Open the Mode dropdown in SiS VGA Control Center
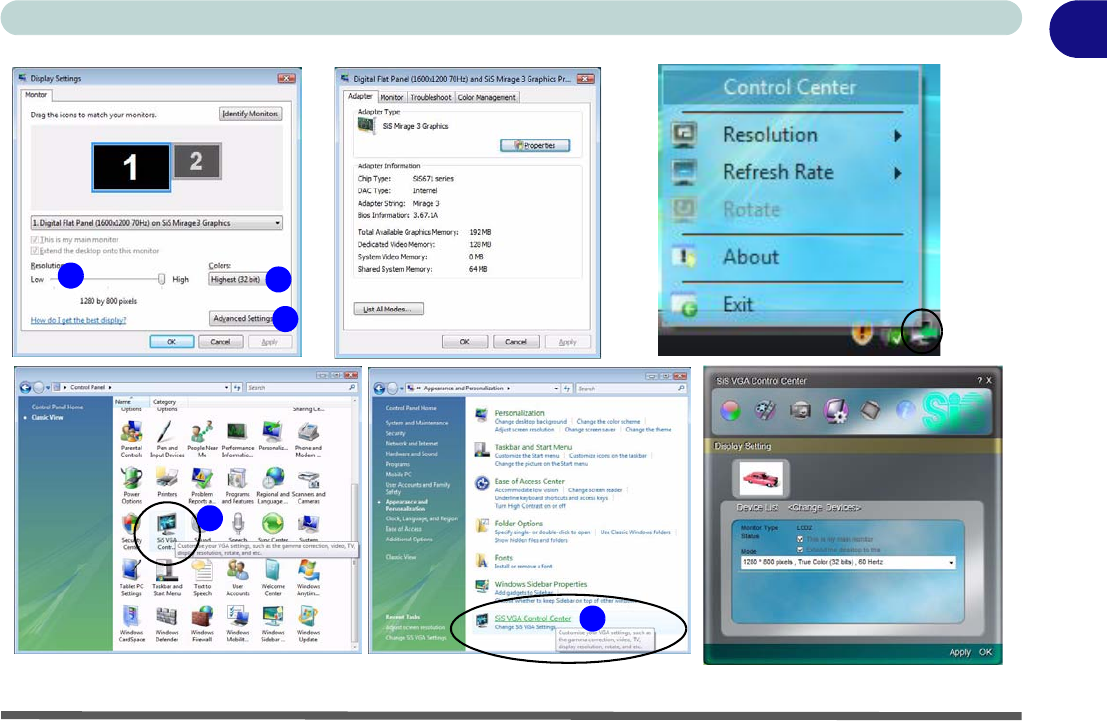The height and width of the screenshot is (721, 1107). [848, 562]
